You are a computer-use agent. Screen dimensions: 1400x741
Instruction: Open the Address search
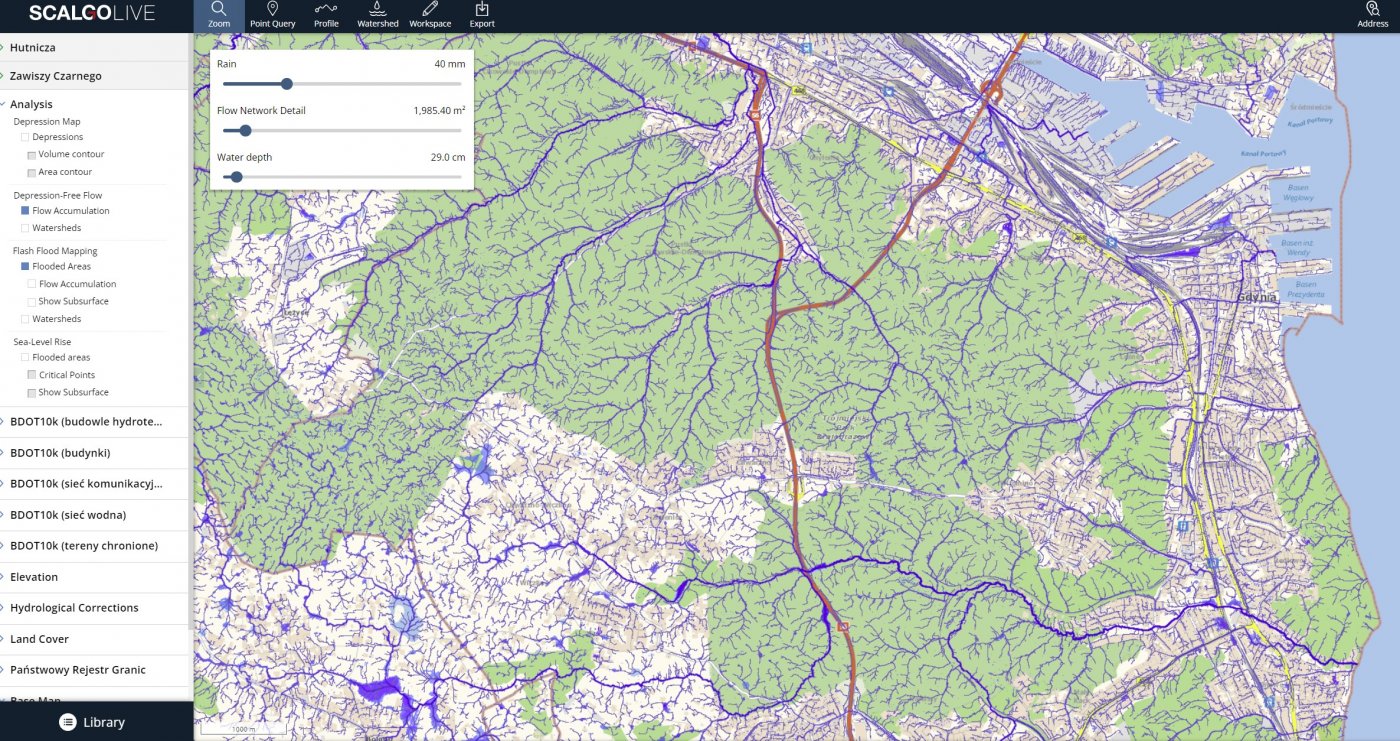[1373, 16]
